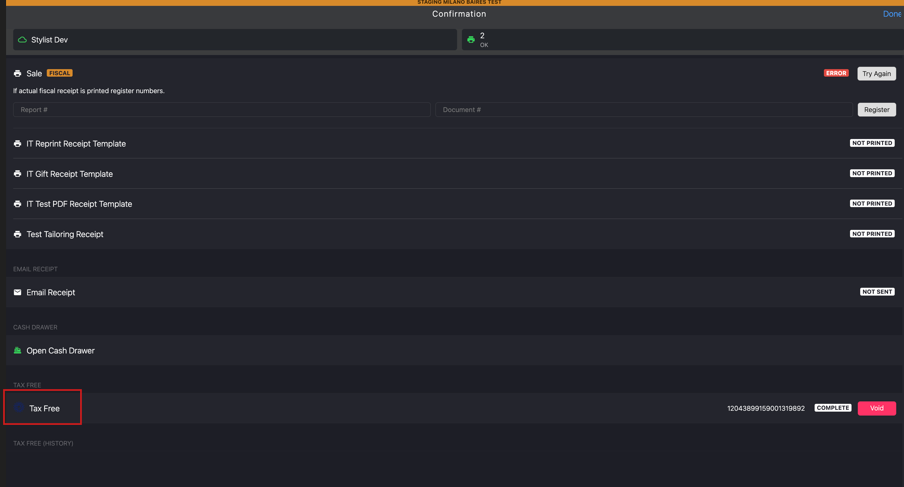
Task: Select IT Gift Receipt Template row
Action: click(x=454, y=173)
